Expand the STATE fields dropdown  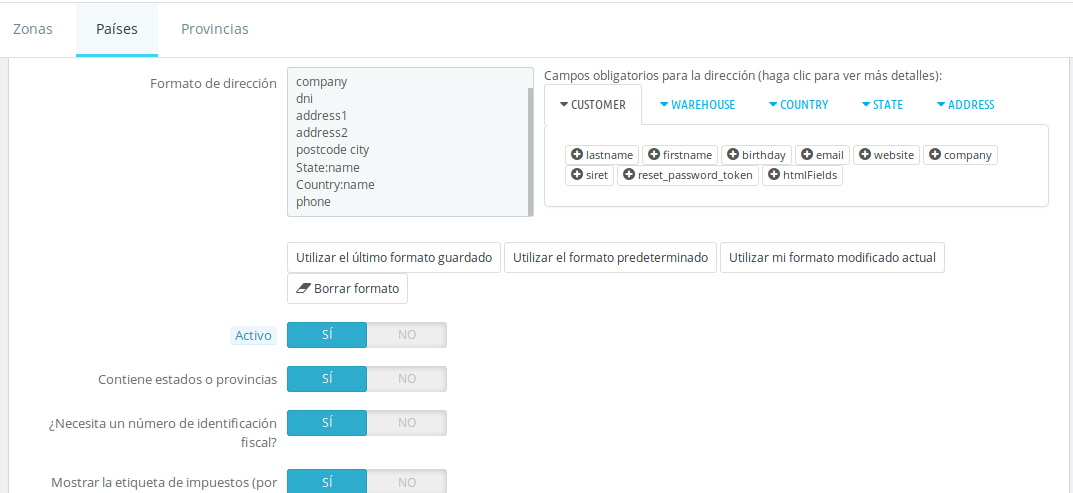[882, 105]
